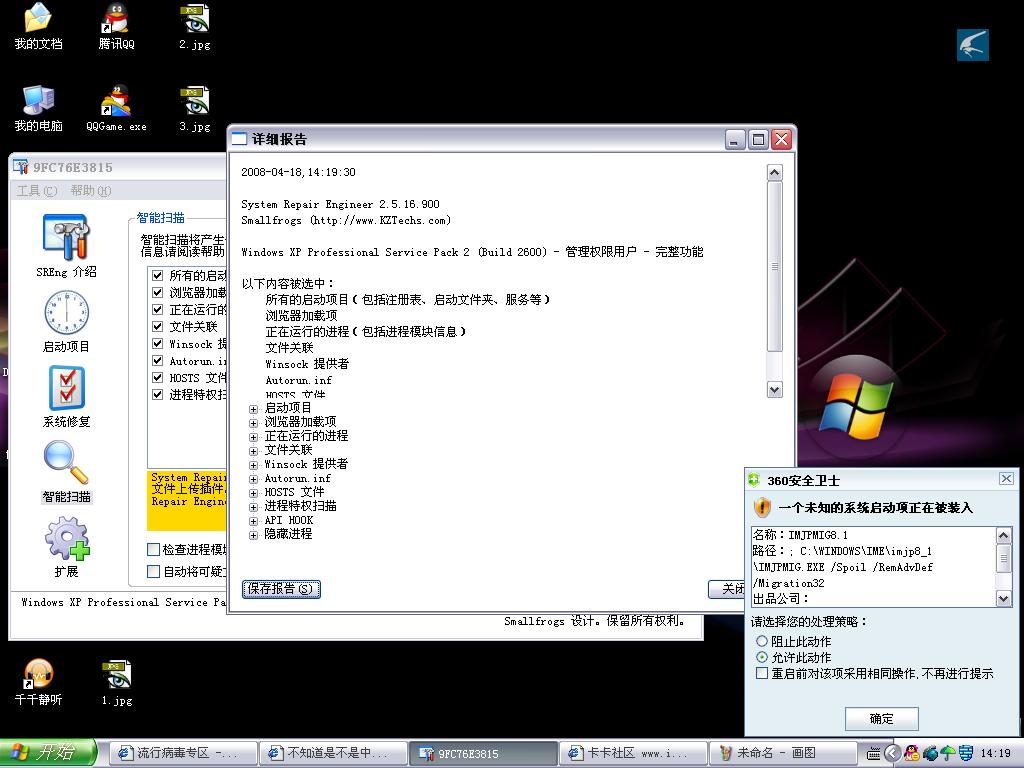Viewport: 1024px width, 768px height.
Task: Expand the API HOOK tree node
Action: pos(253,521)
